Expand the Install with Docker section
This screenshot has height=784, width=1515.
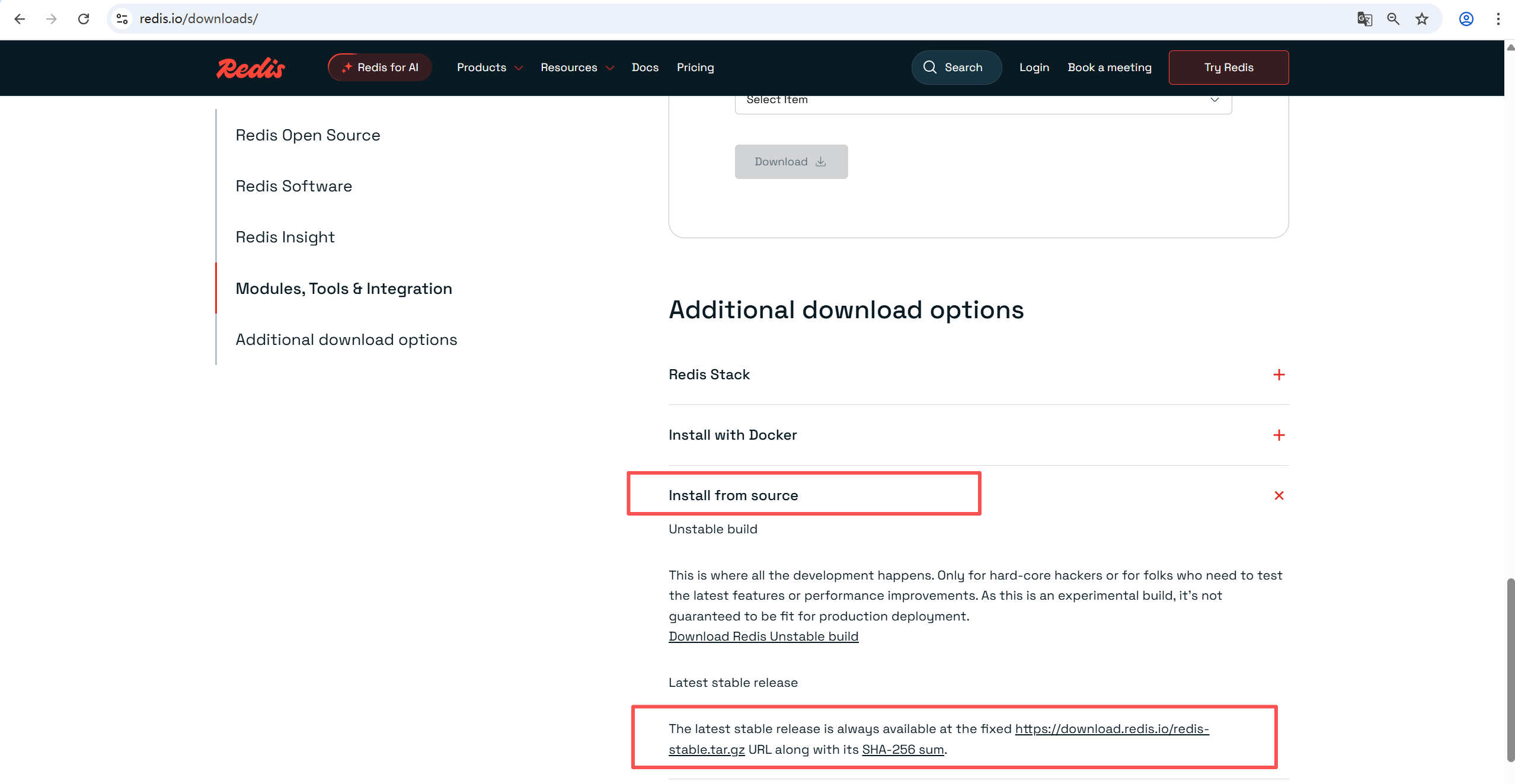(1279, 435)
